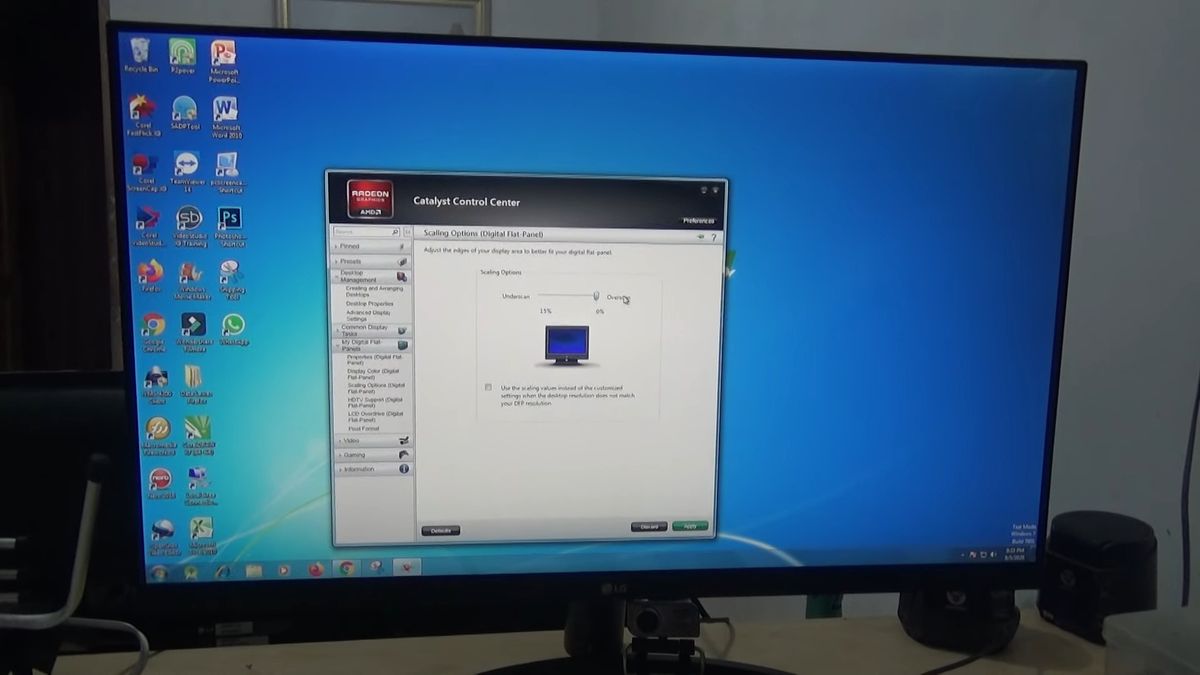Select LCD Overdrive (Digital Flat-Panel) item
Viewport: 1200px width, 675px height.
coord(376,416)
